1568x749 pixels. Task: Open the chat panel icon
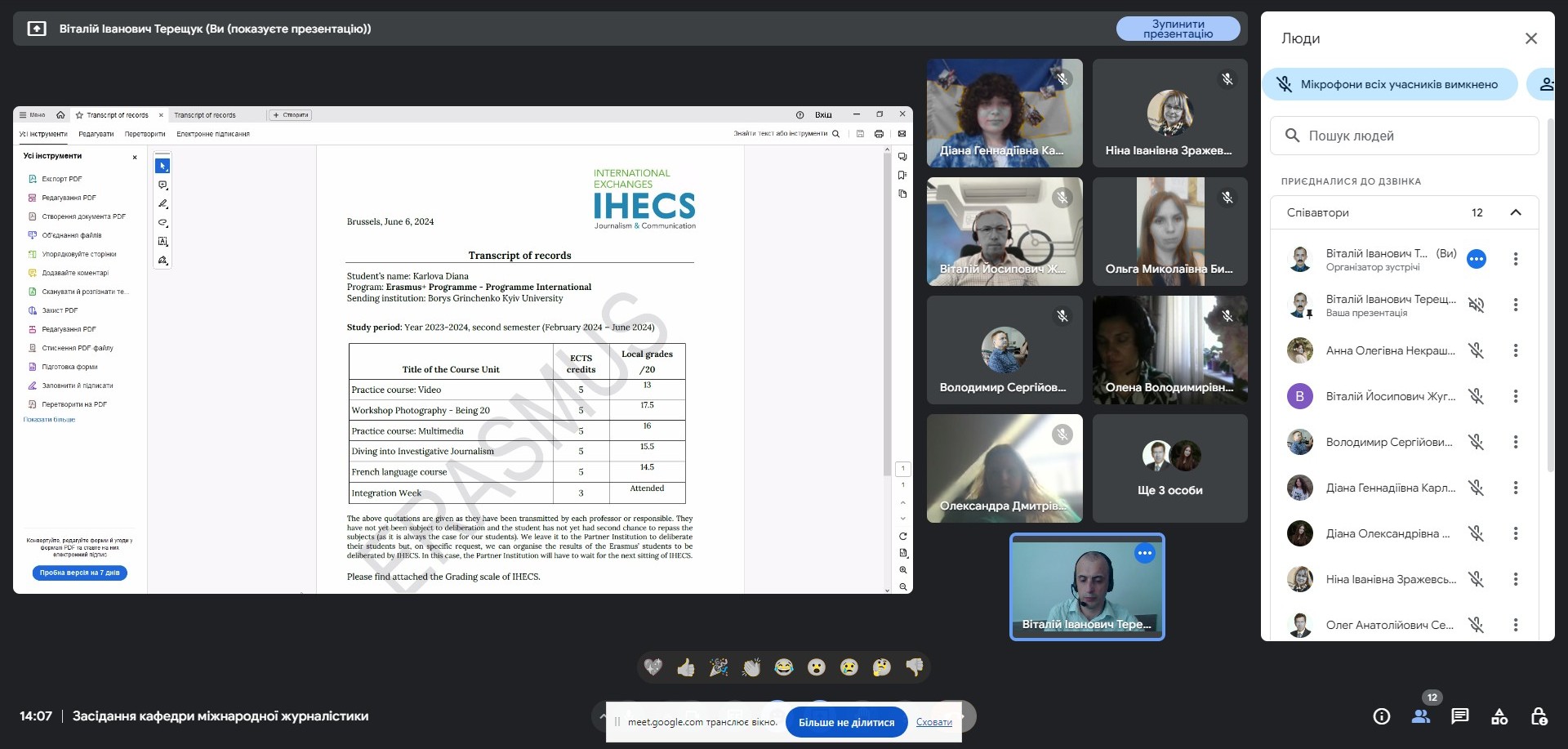pos(1459,716)
